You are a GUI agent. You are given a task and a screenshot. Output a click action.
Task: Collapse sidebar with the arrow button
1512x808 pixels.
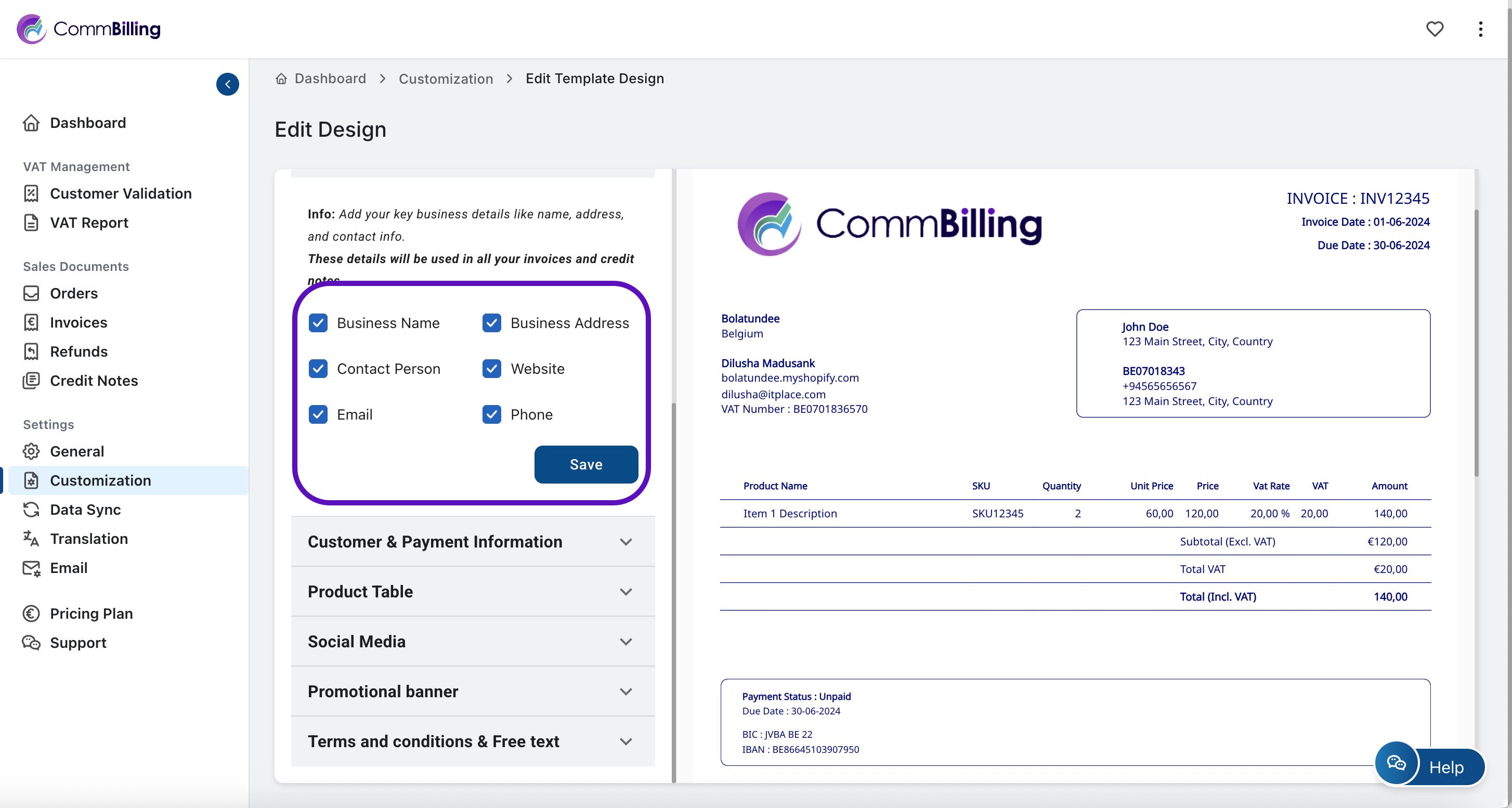[227, 84]
